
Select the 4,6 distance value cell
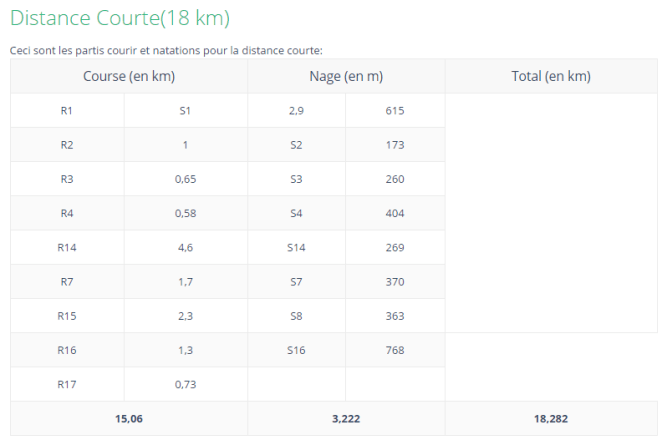point(184,247)
